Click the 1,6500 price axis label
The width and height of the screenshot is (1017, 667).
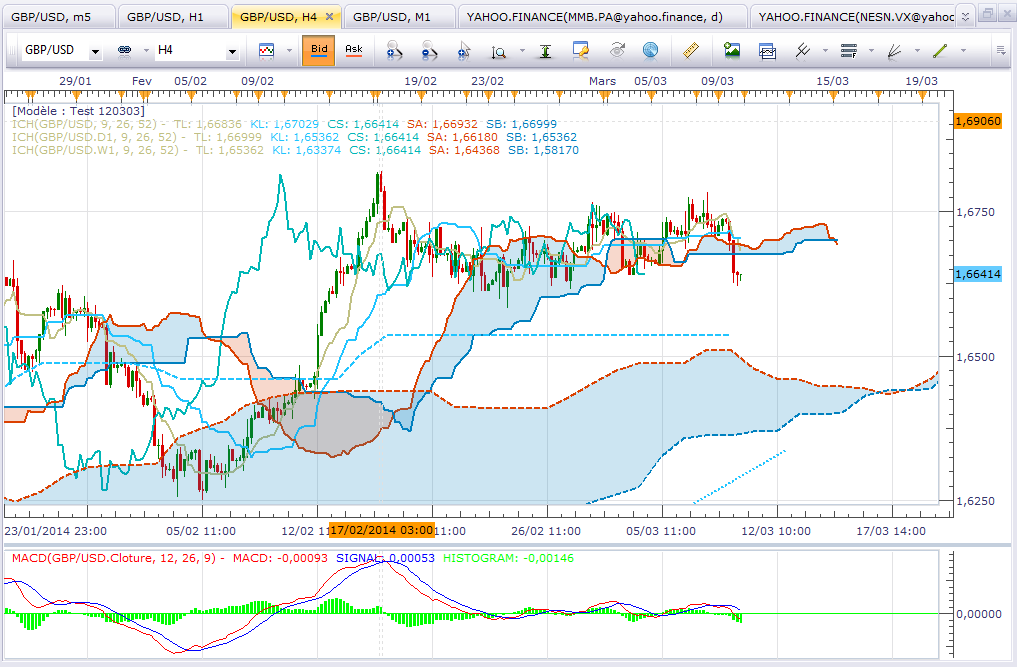pos(975,357)
